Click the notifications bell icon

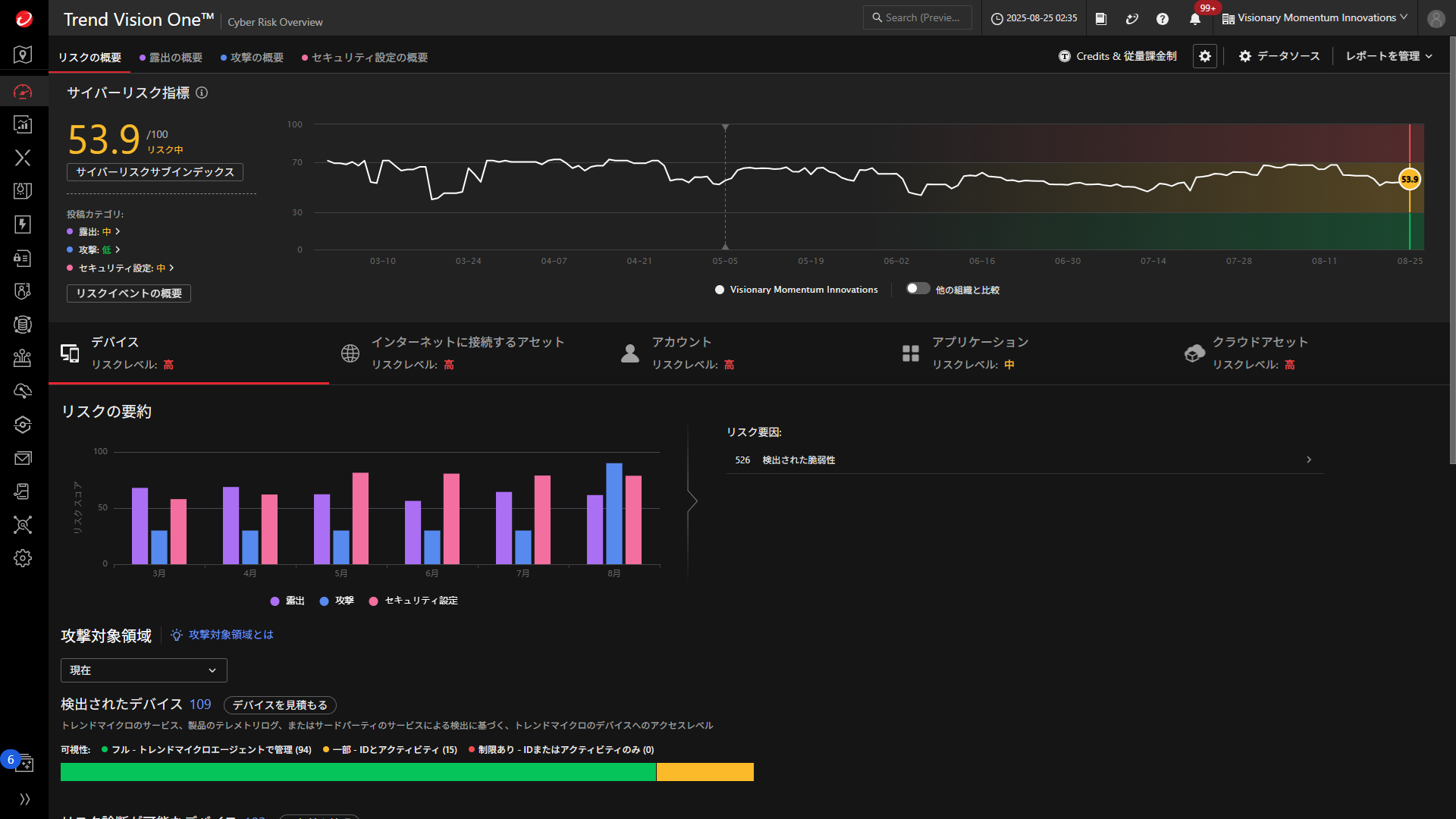1195,19
